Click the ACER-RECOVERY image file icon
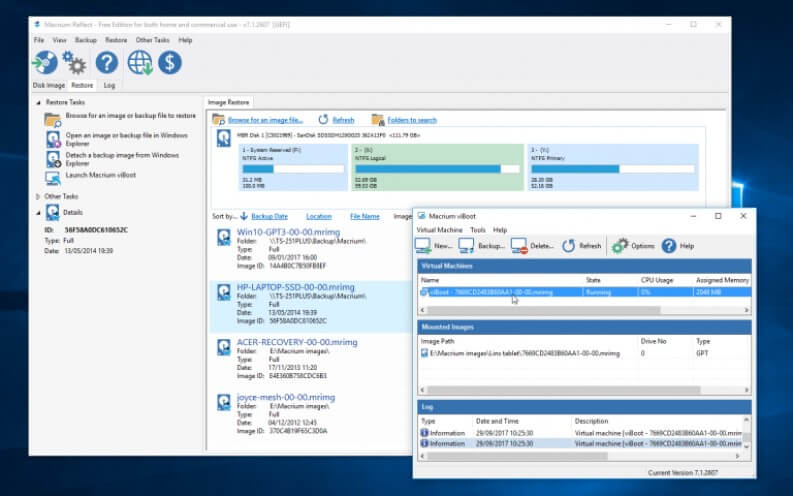The image size is (793, 496). pos(224,347)
